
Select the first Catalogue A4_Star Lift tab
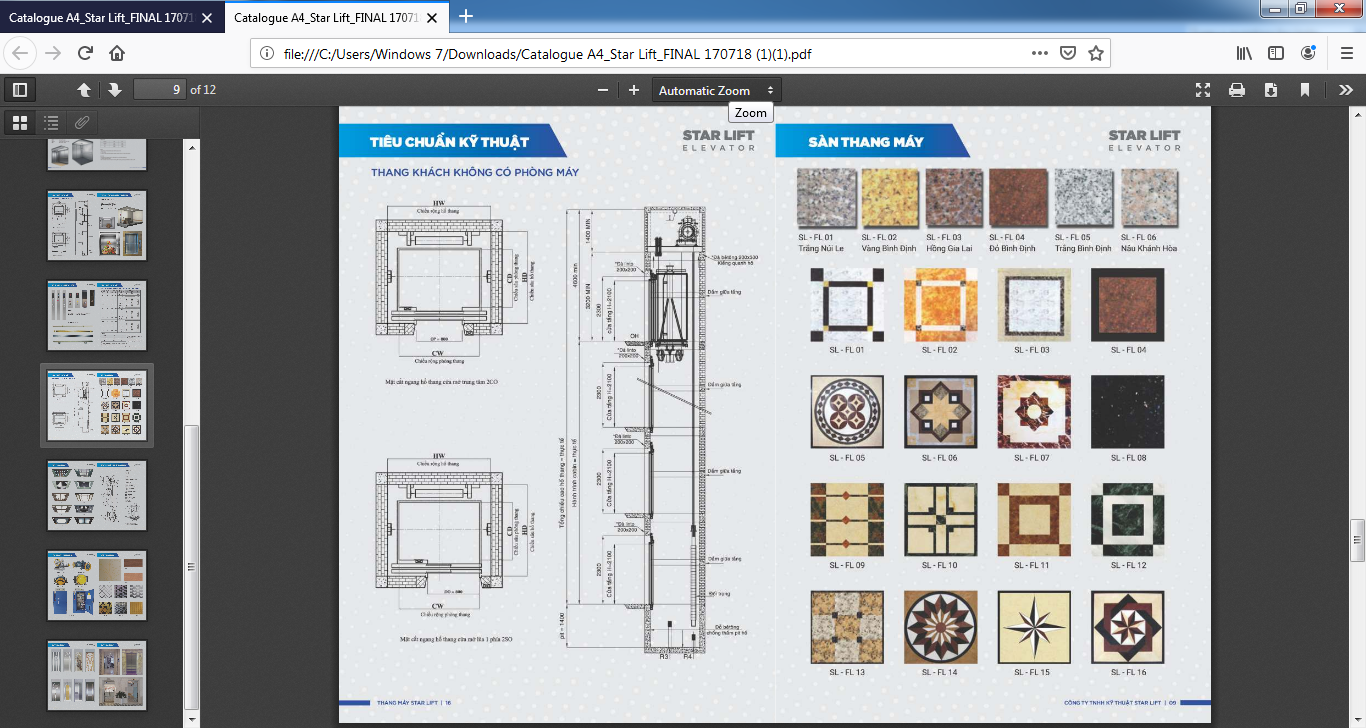[110, 17]
